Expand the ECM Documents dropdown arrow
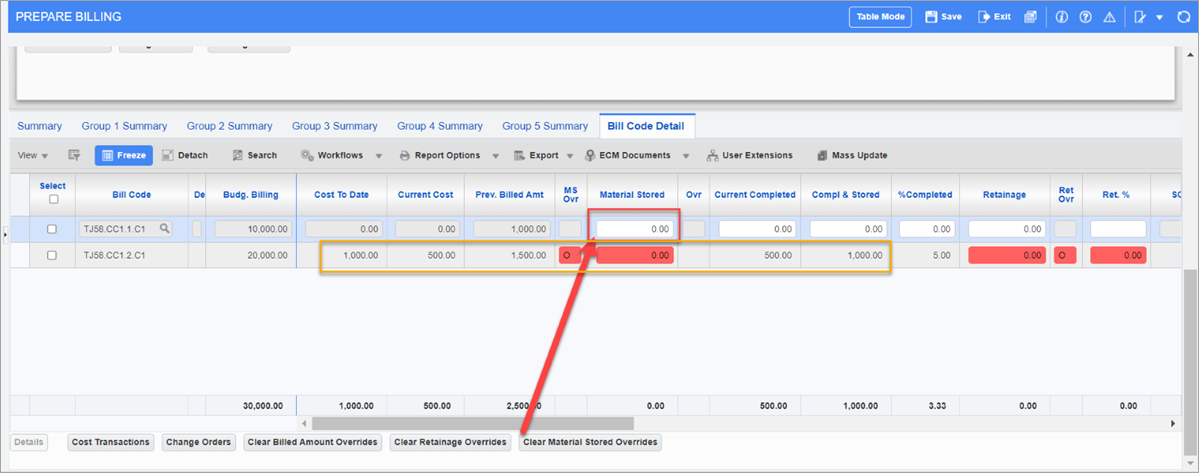This screenshot has height=473, width=1199. pyautogui.click(x=686, y=156)
